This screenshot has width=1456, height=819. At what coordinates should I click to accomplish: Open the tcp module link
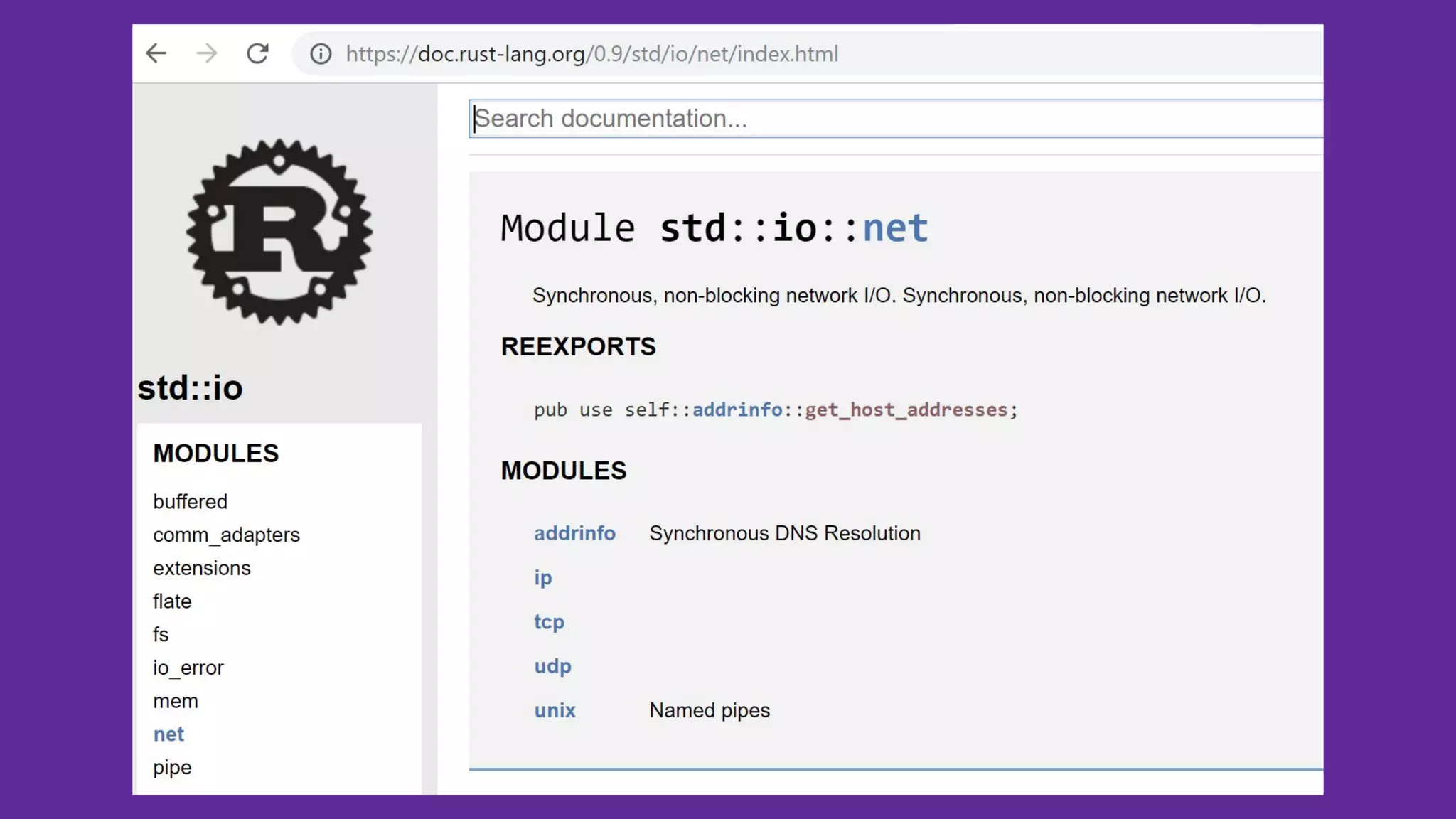pos(549,622)
